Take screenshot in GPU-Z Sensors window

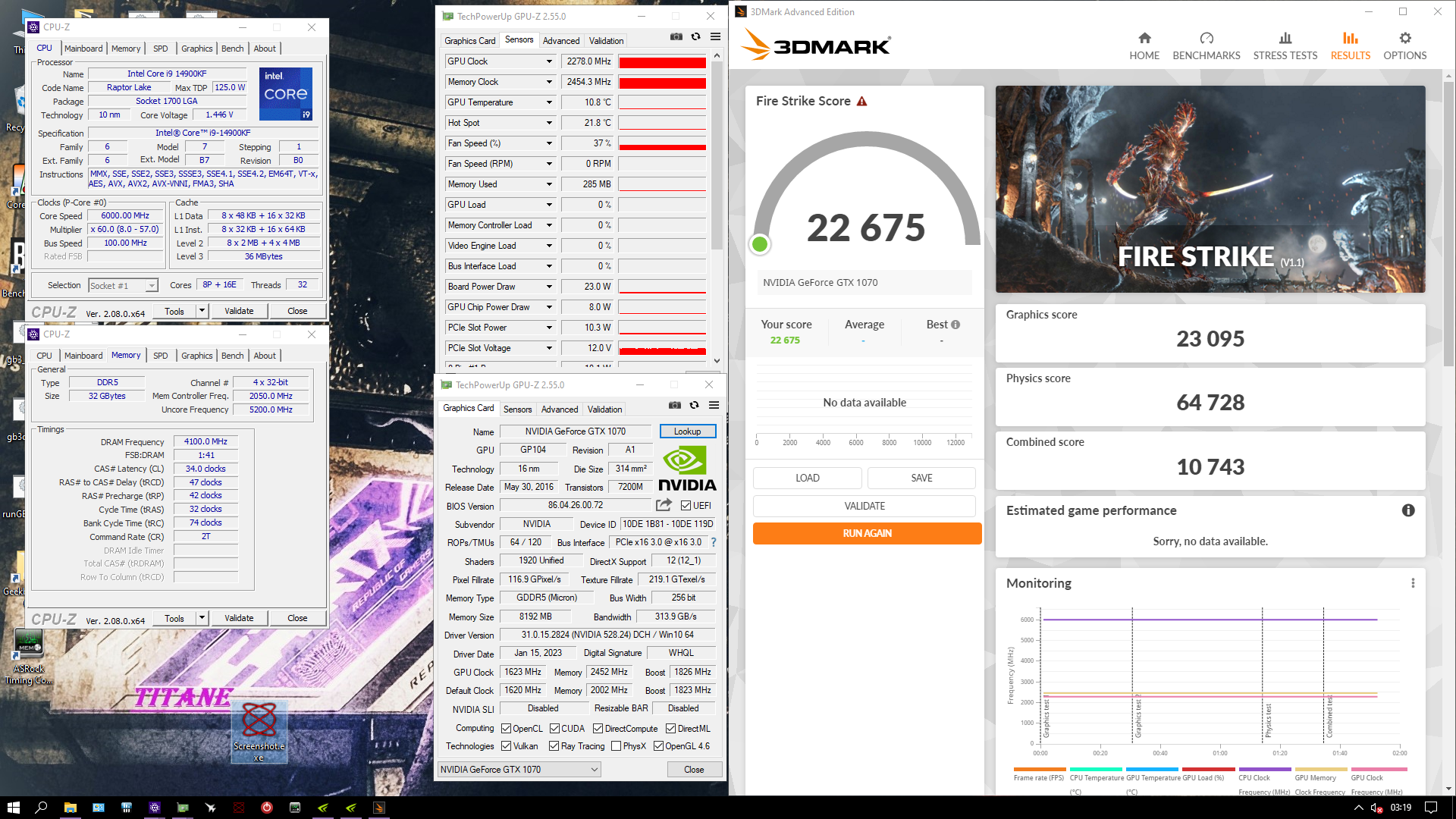(x=676, y=36)
